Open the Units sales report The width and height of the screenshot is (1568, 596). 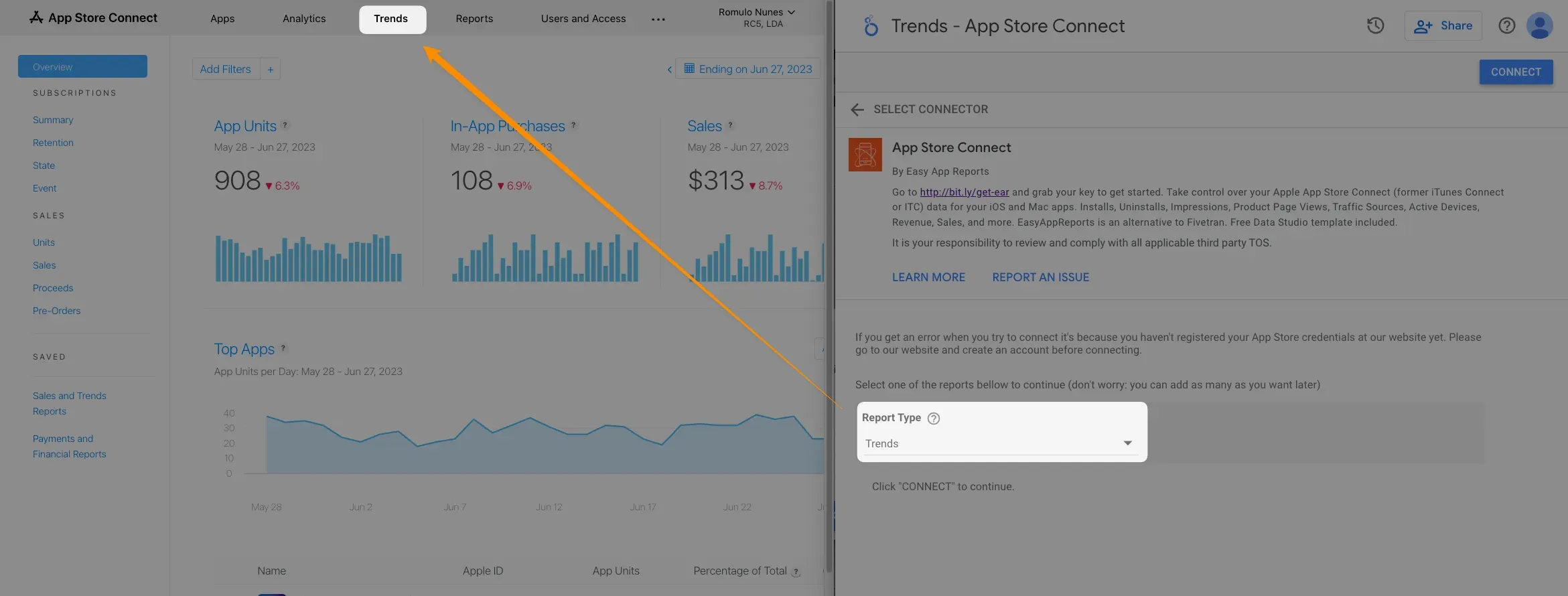(x=44, y=242)
